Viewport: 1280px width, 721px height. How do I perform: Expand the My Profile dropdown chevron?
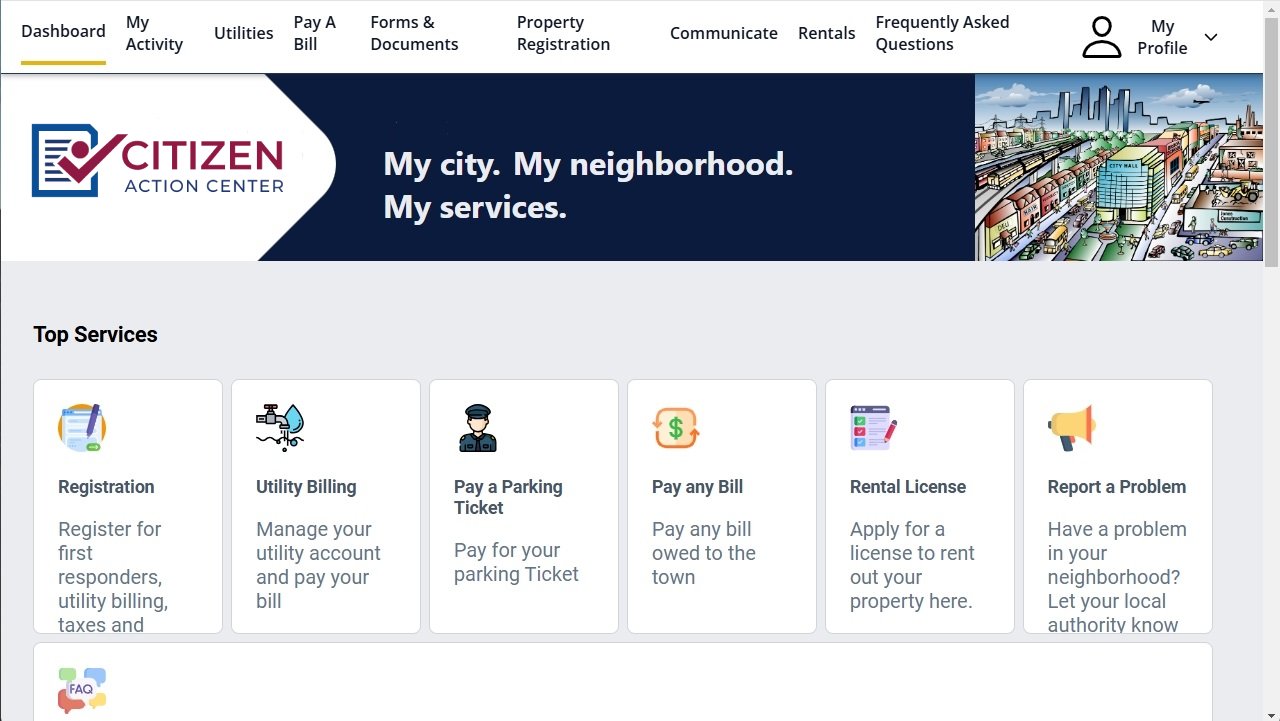coord(1211,37)
